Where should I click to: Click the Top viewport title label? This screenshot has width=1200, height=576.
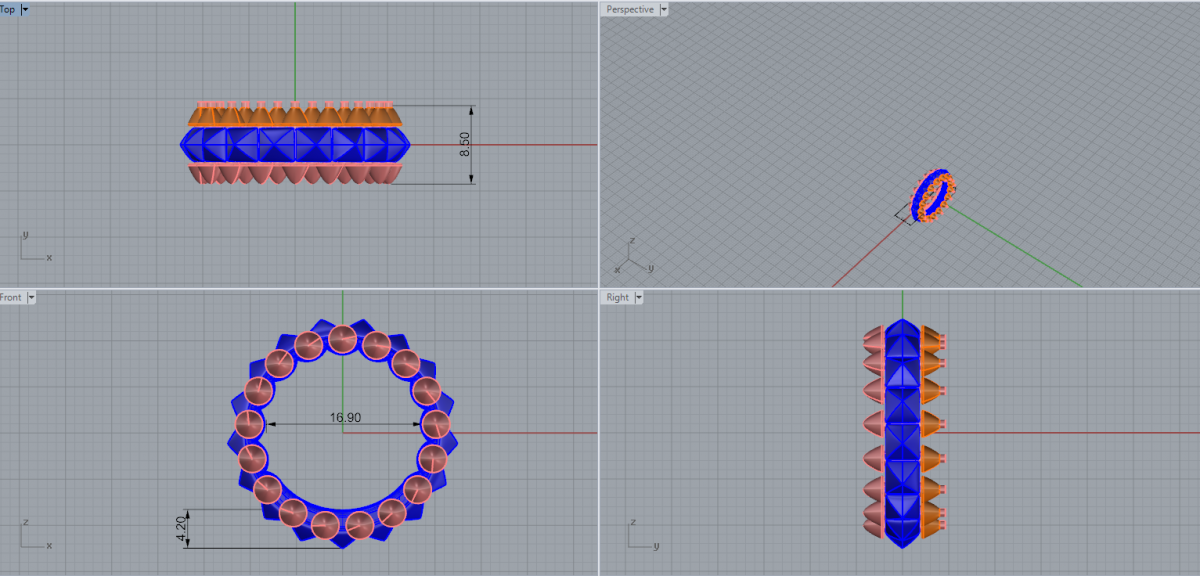[8, 9]
